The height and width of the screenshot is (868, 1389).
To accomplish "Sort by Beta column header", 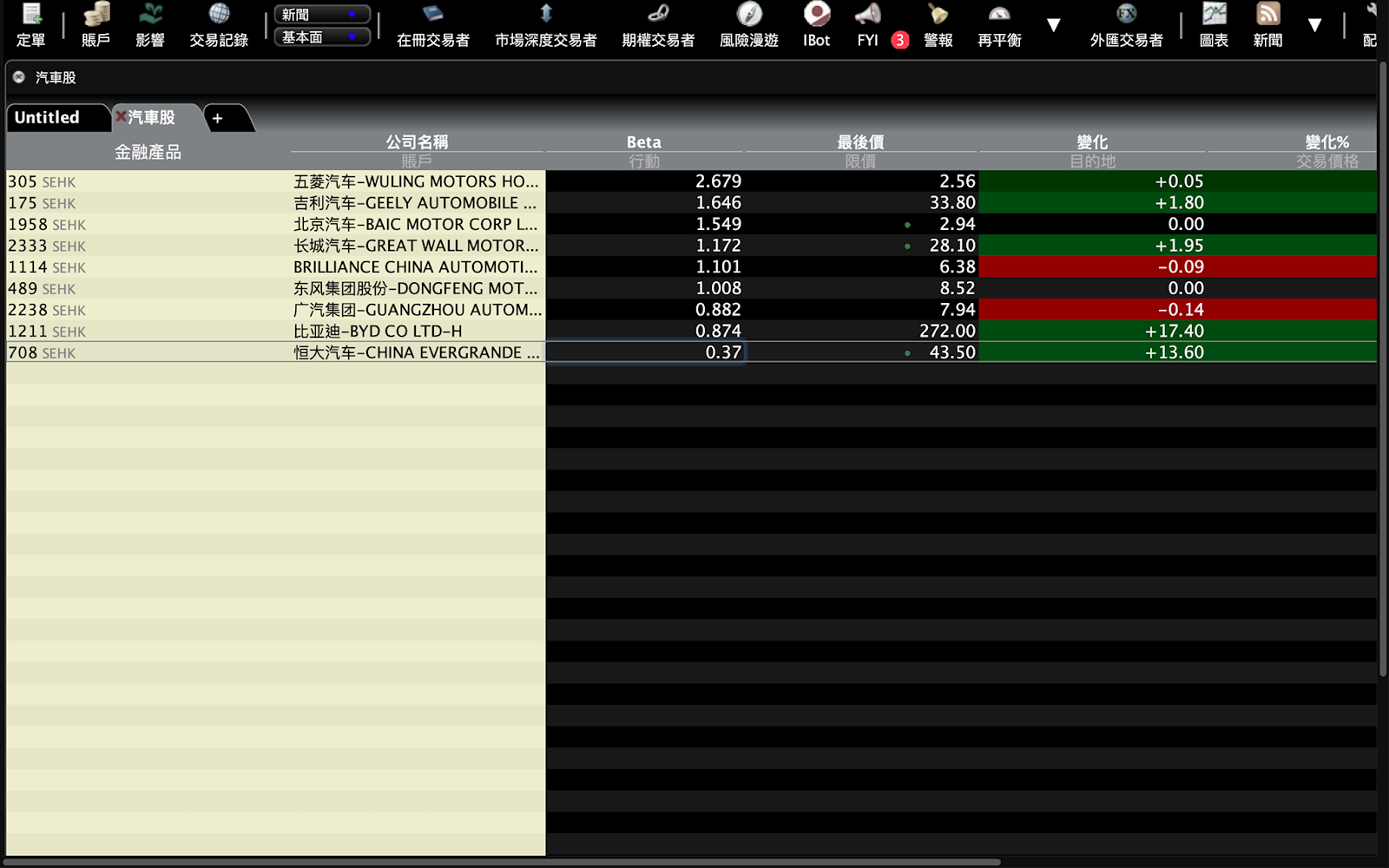I will 644,141.
